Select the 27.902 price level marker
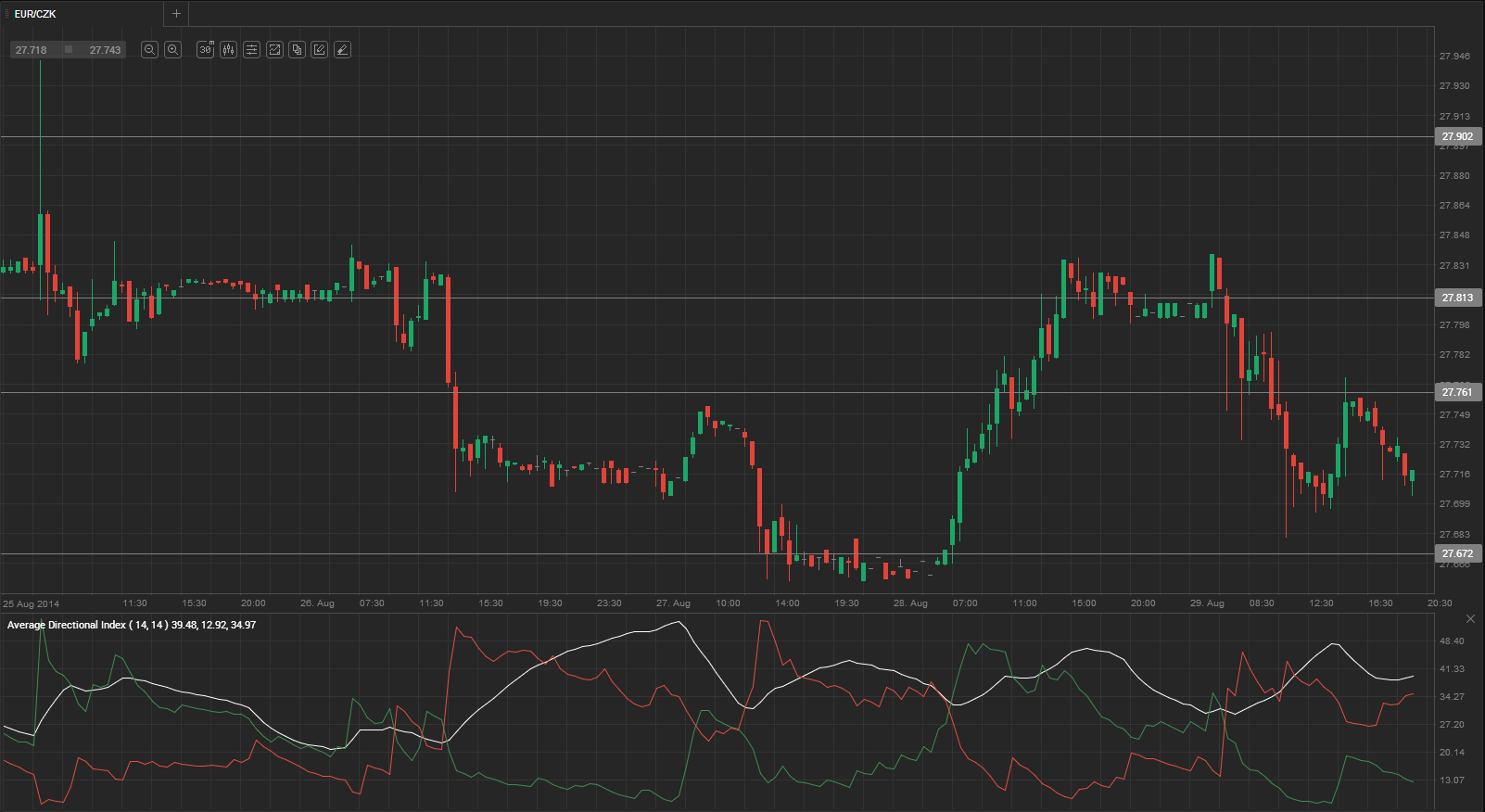The image size is (1485, 812). click(x=1457, y=136)
